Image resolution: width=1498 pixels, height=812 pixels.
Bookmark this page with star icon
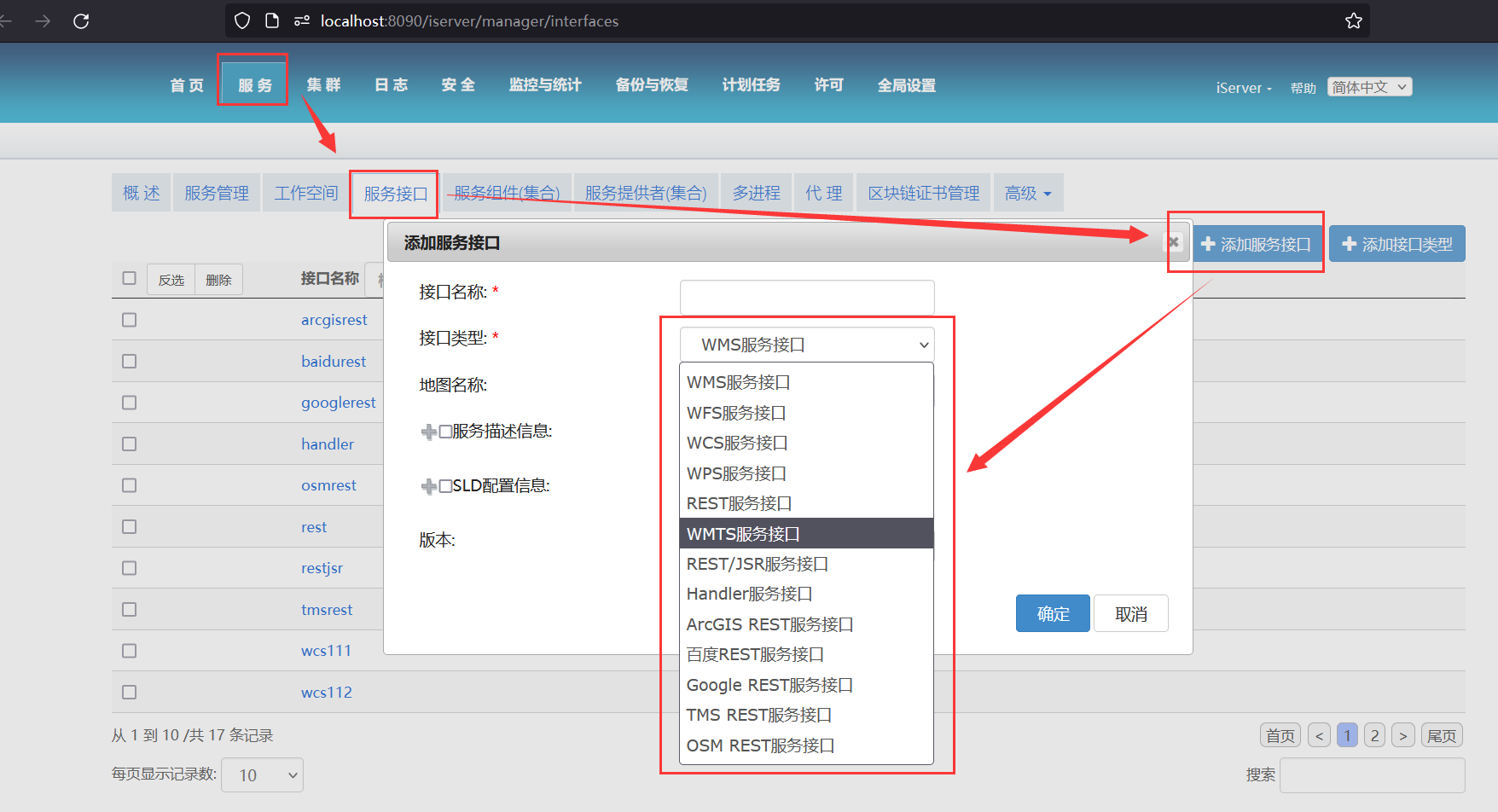[x=1353, y=21]
